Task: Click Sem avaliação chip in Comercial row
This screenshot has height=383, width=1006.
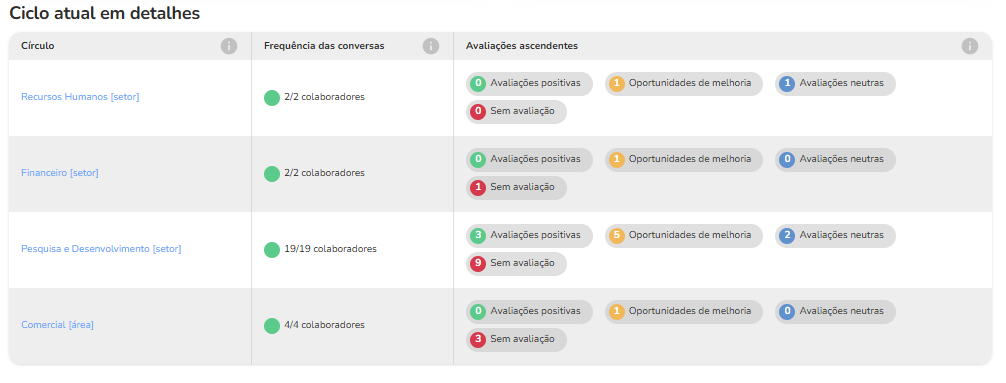Action: point(516,340)
